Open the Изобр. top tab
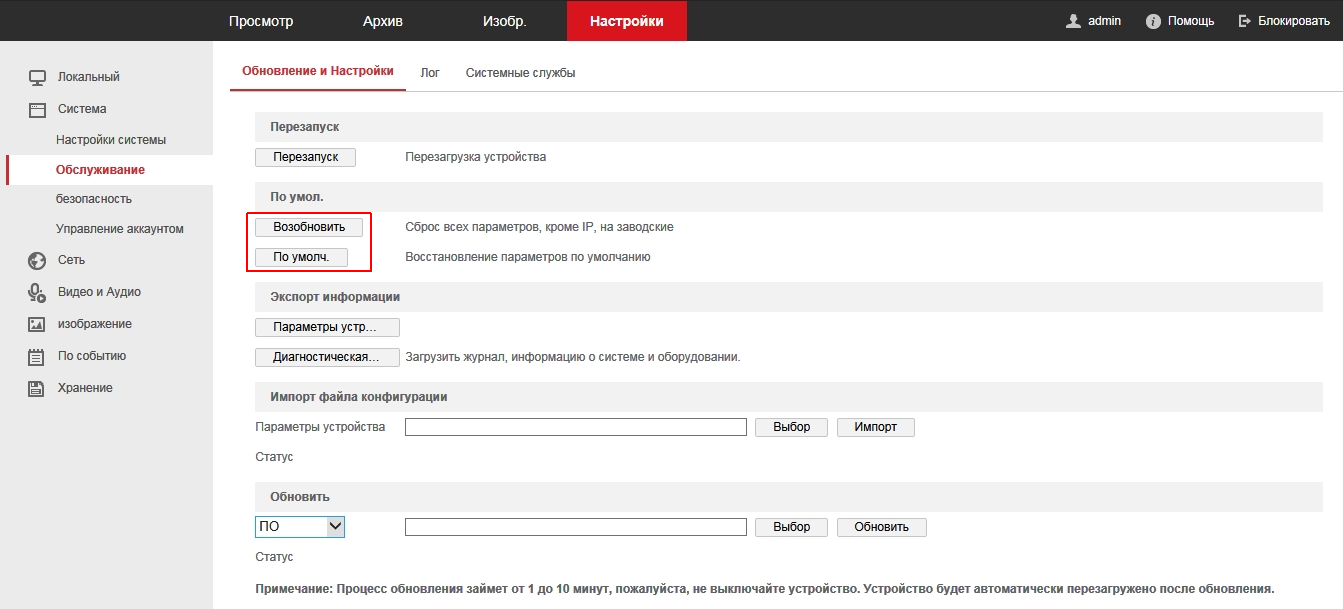This screenshot has height=609, width=1343. (x=504, y=21)
